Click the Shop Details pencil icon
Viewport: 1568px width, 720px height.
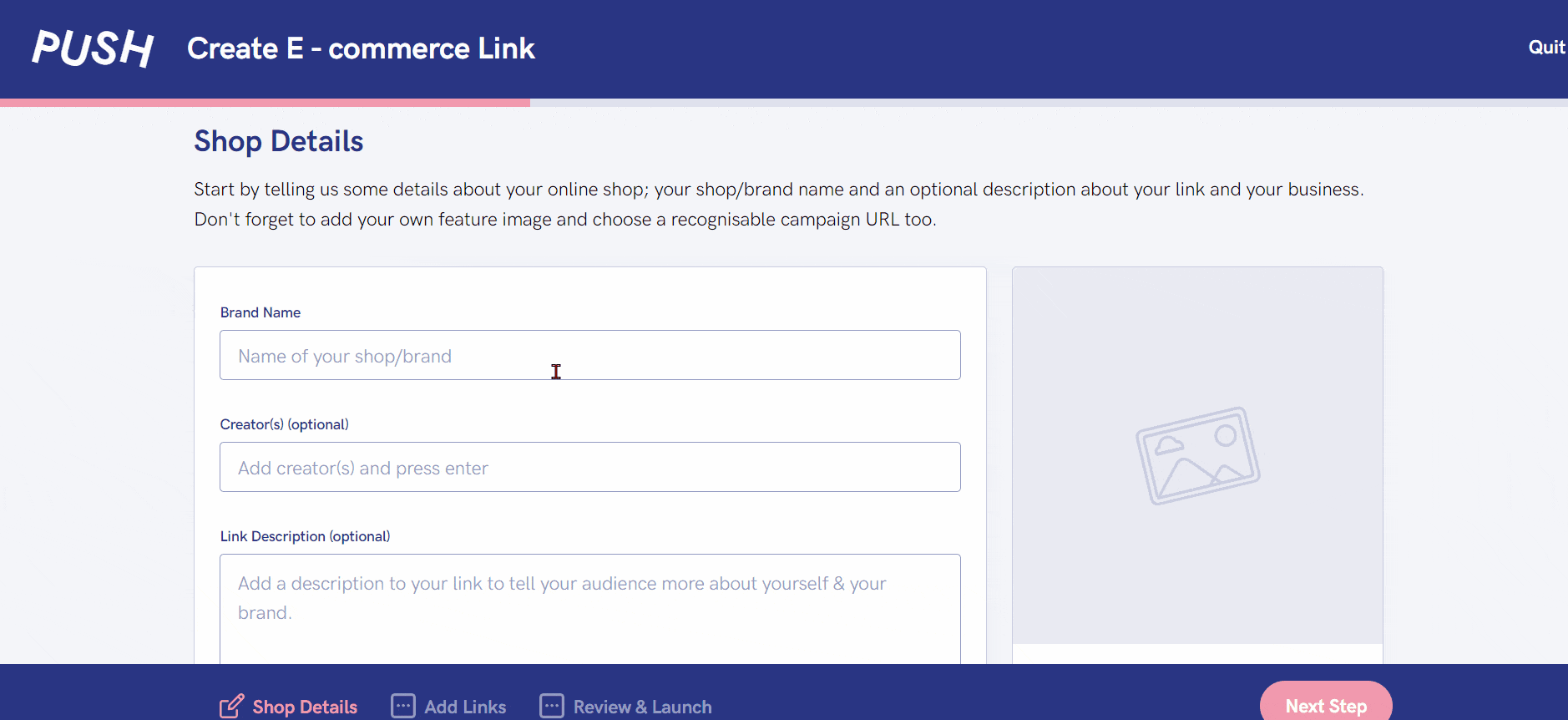pos(232,706)
